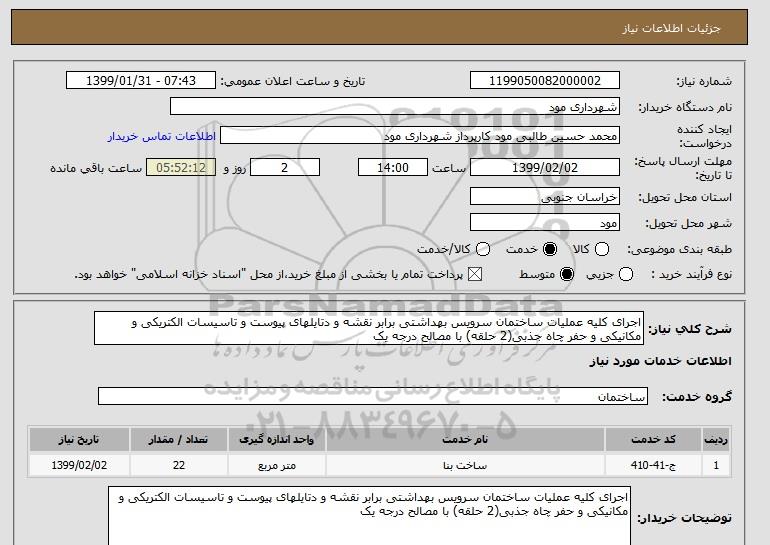Click the remaining time field 05:52:12
770x545 pixels.
coord(181,167)
